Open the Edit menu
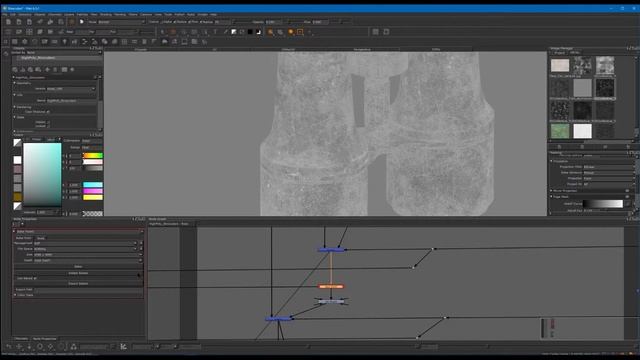Image resolution: width=640 pixels, height=360 pixels. pos(13,14)
